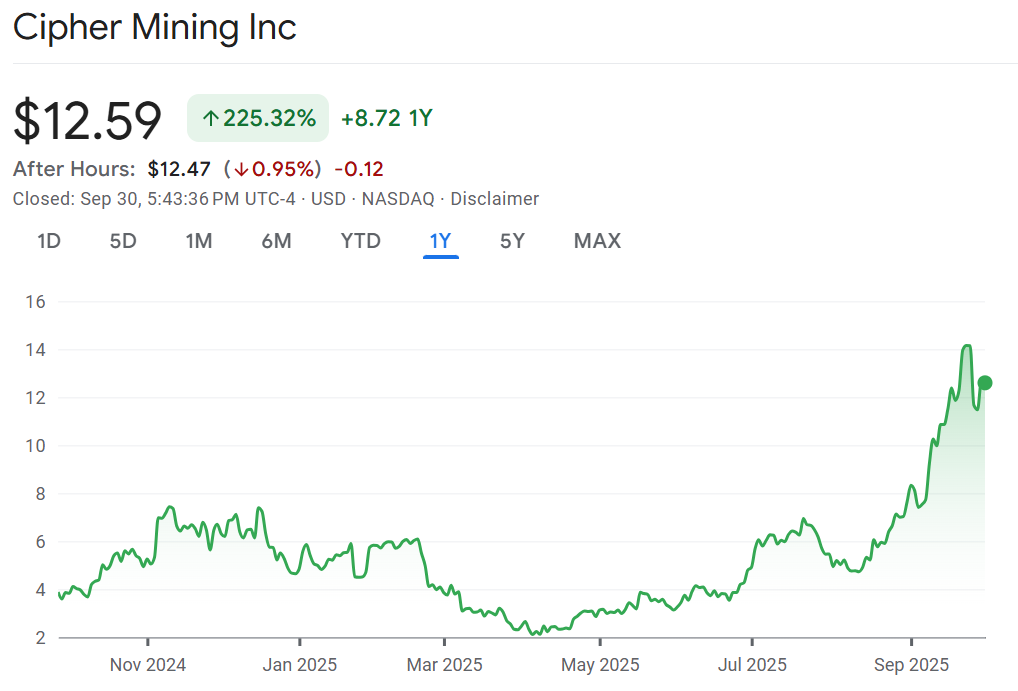Switch chart to 5Y range
This screenshot has width=1018, height=691.
click(x=512, y=241)
